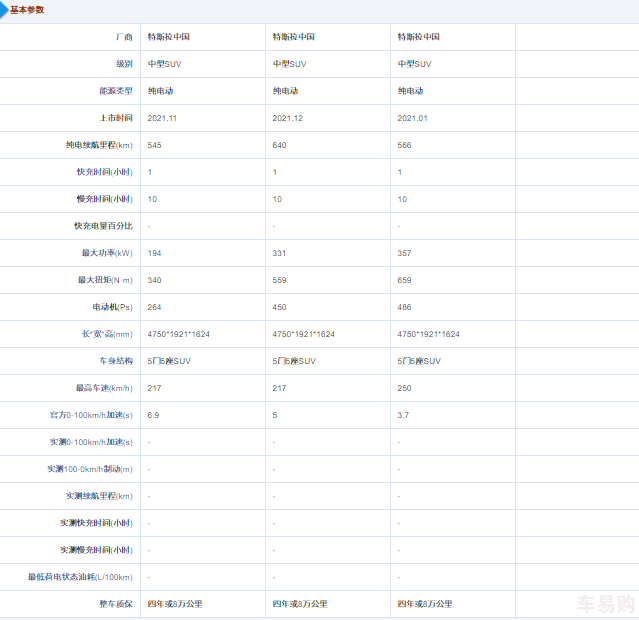The image size is (639, 620).
Task: Select the motor horsepower value 450
Action: click(x=280, y=307)
